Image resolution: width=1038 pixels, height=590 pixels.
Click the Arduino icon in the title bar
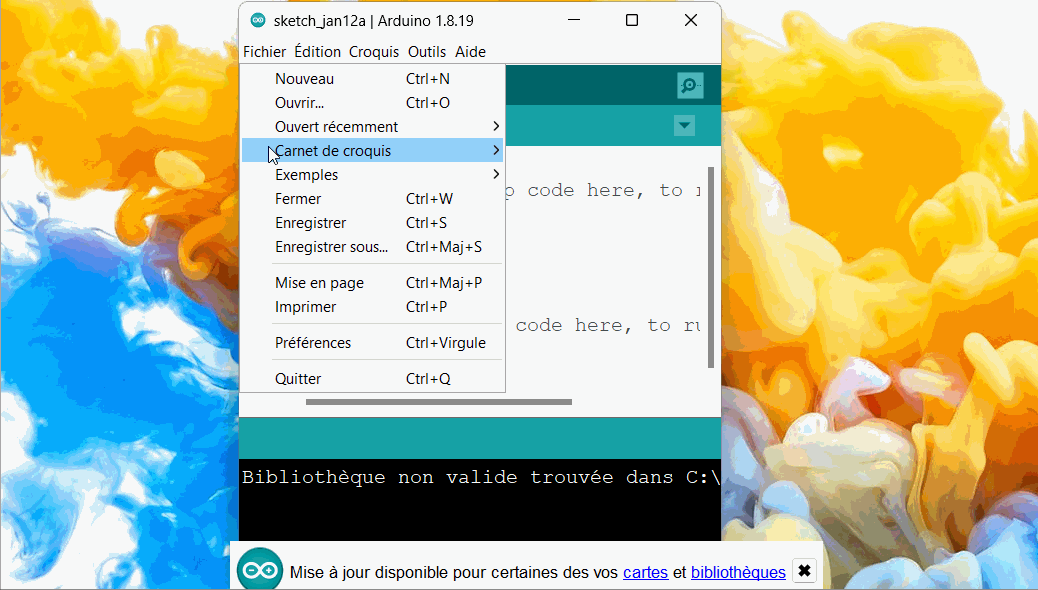(258, 20)
